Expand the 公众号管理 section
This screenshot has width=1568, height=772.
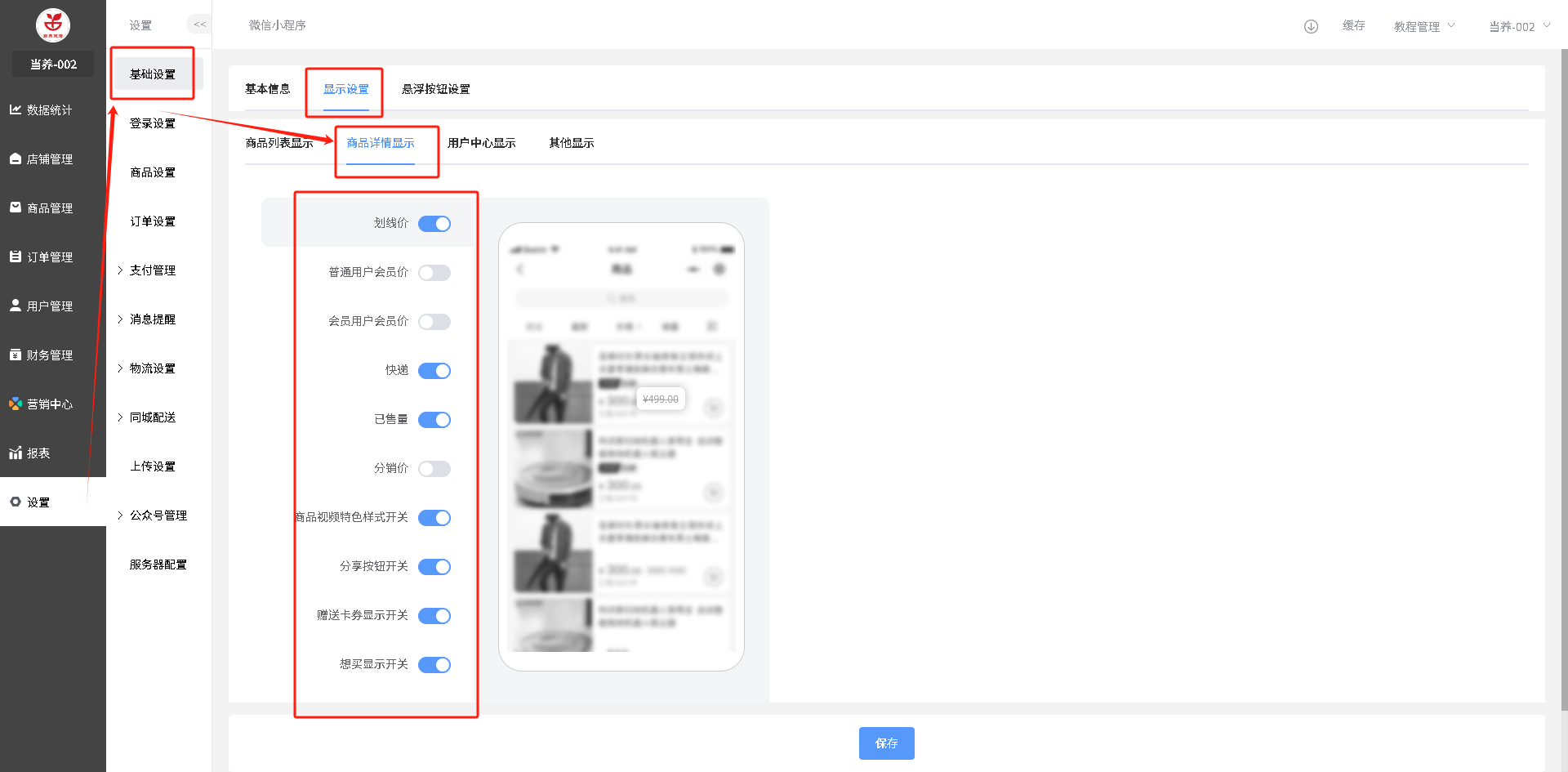click(x=158, y=515)
